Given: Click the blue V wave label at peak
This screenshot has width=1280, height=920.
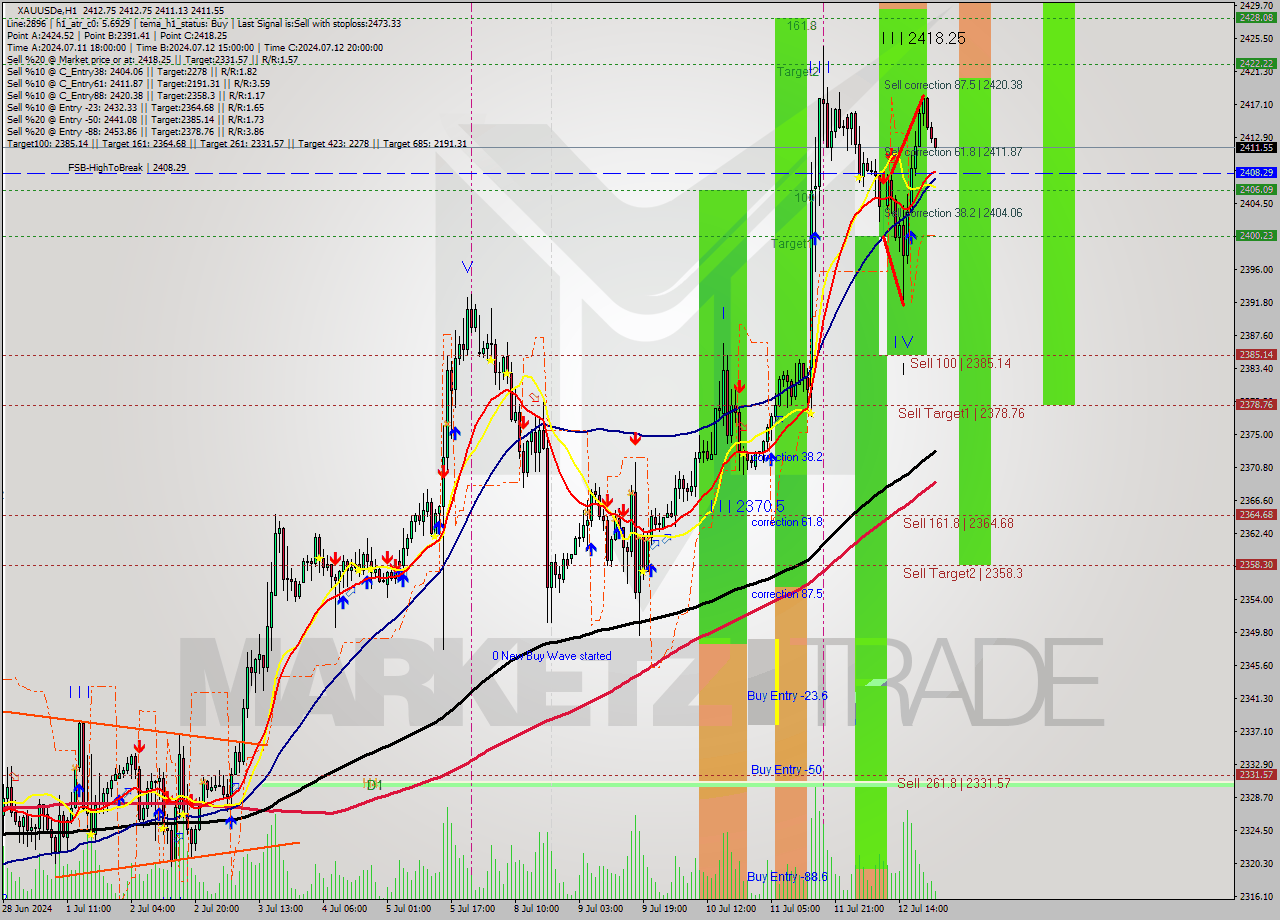Looking at the screenshot, I should pyautogui.click(x=467, y=267).
